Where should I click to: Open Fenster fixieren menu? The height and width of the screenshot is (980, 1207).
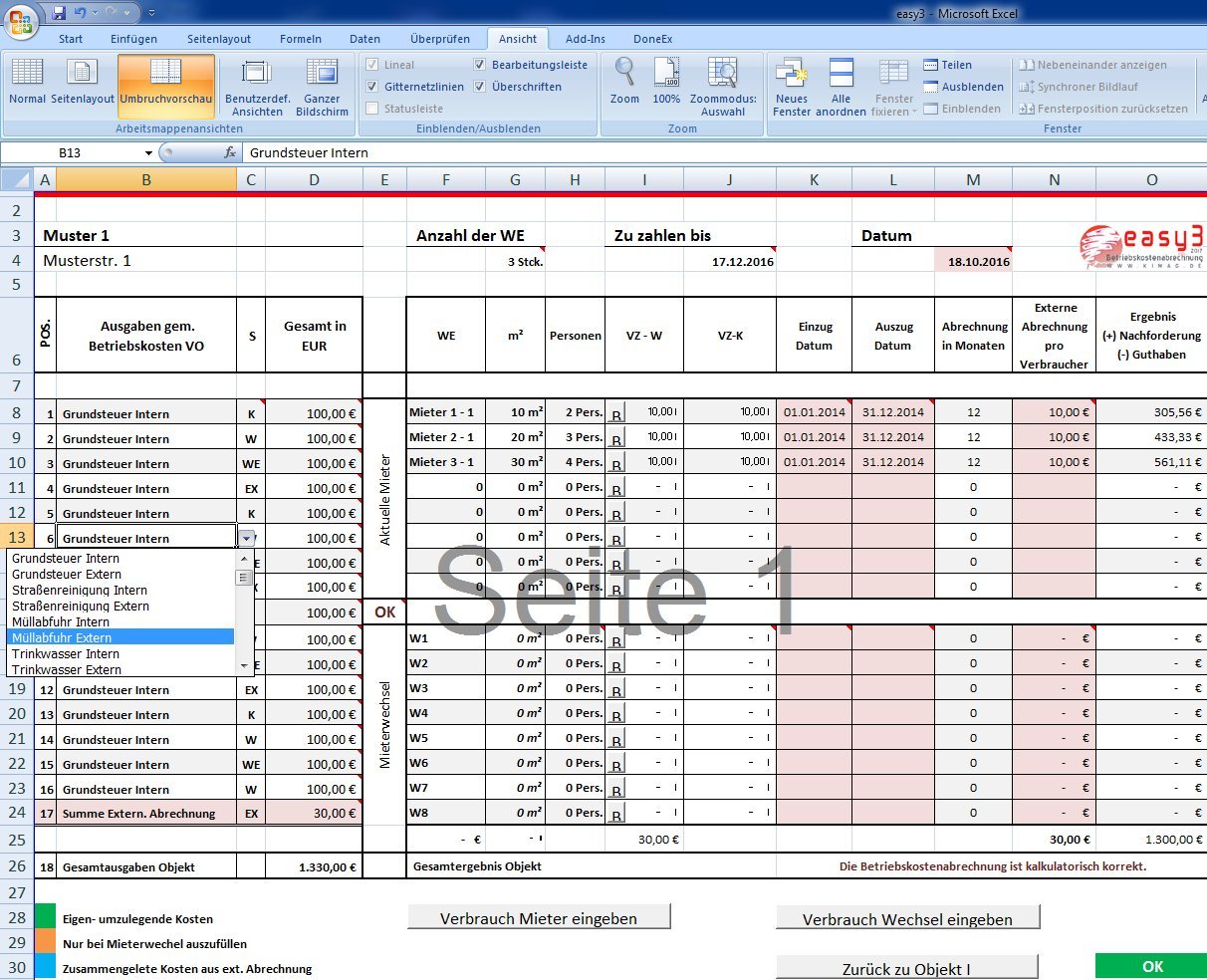[893, 88]
